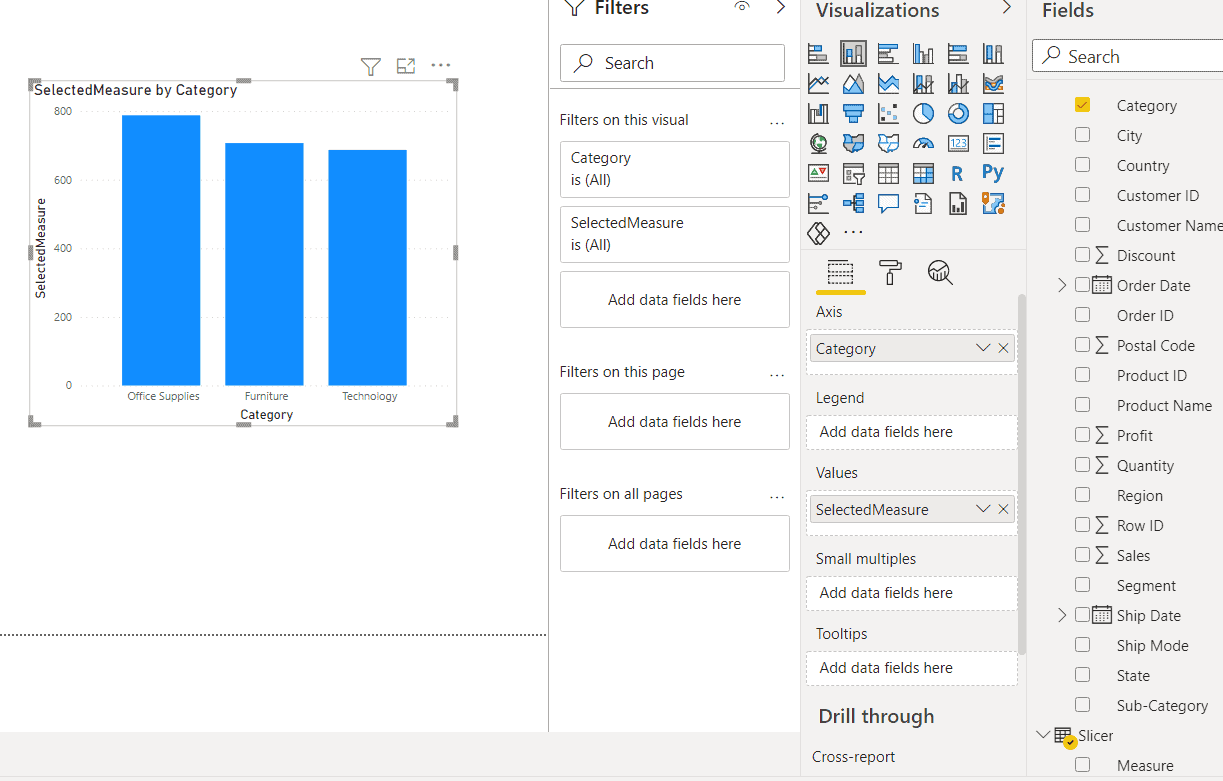Enable the Sales field checkbox
The image size is (1223, 781).
1083,555
